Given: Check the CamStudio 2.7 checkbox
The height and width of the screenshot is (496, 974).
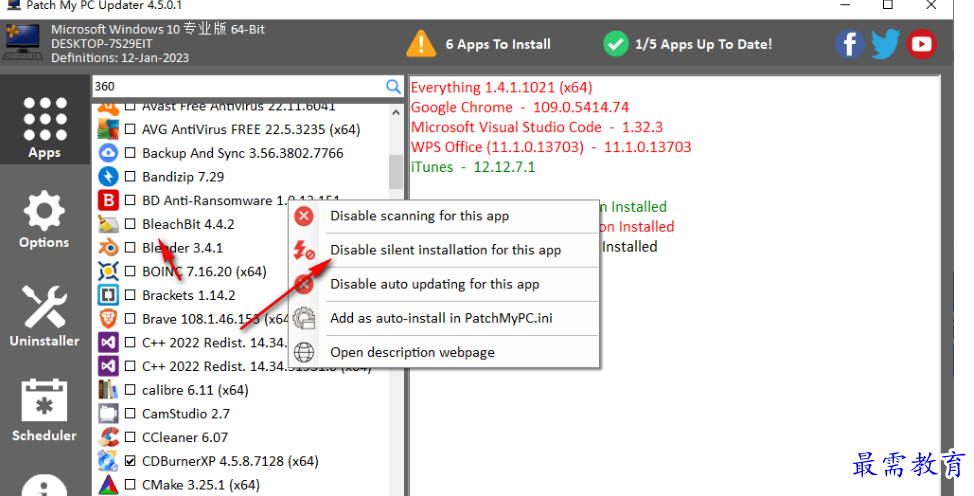Looking at the screenshot, I should 130,413.
